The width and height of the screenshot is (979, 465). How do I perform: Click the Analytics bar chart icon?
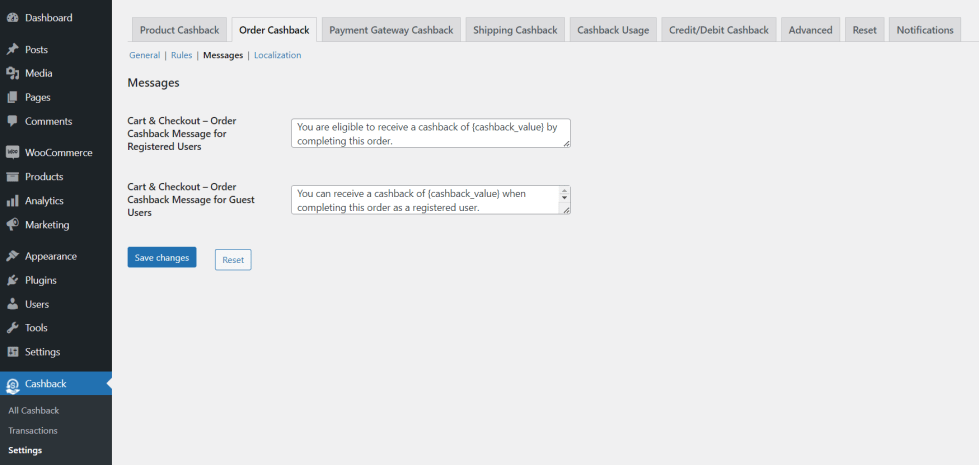coord(12,201)
